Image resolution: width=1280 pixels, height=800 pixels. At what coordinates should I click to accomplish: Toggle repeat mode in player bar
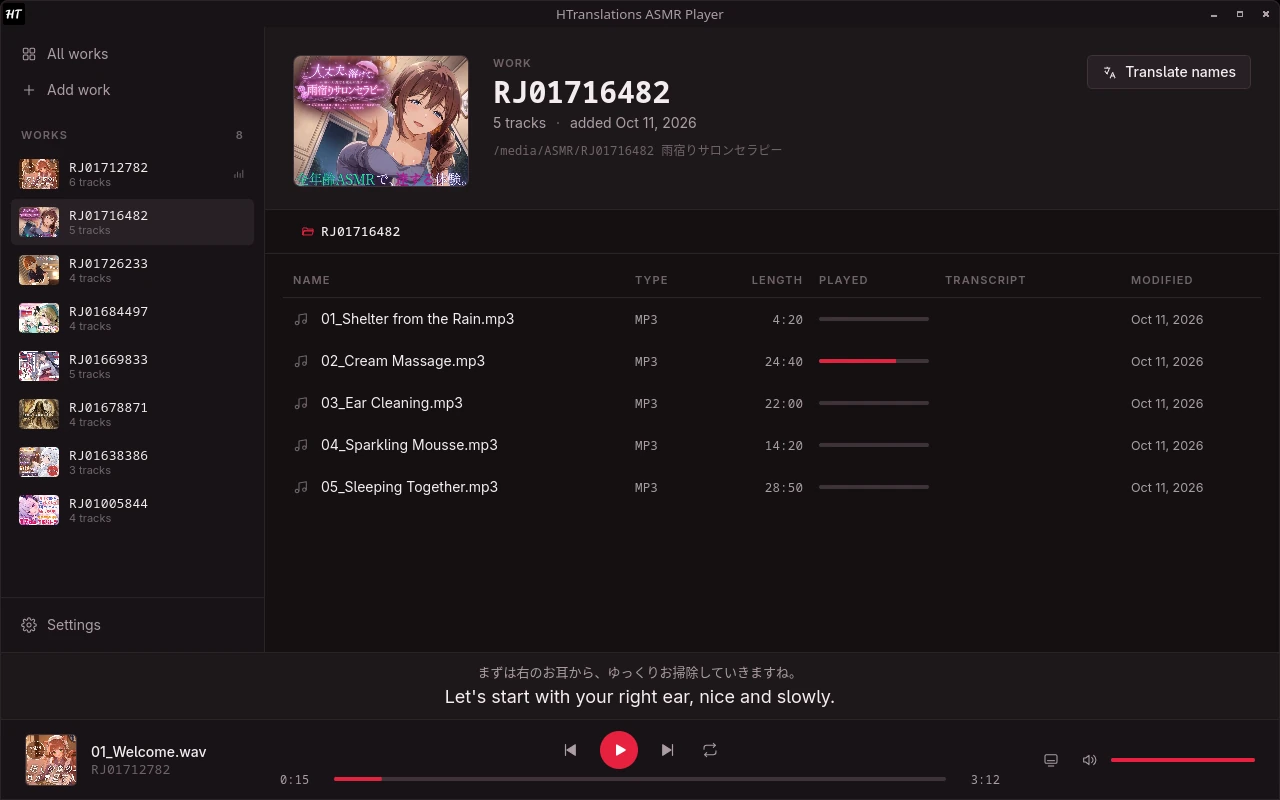coord(710,750)
